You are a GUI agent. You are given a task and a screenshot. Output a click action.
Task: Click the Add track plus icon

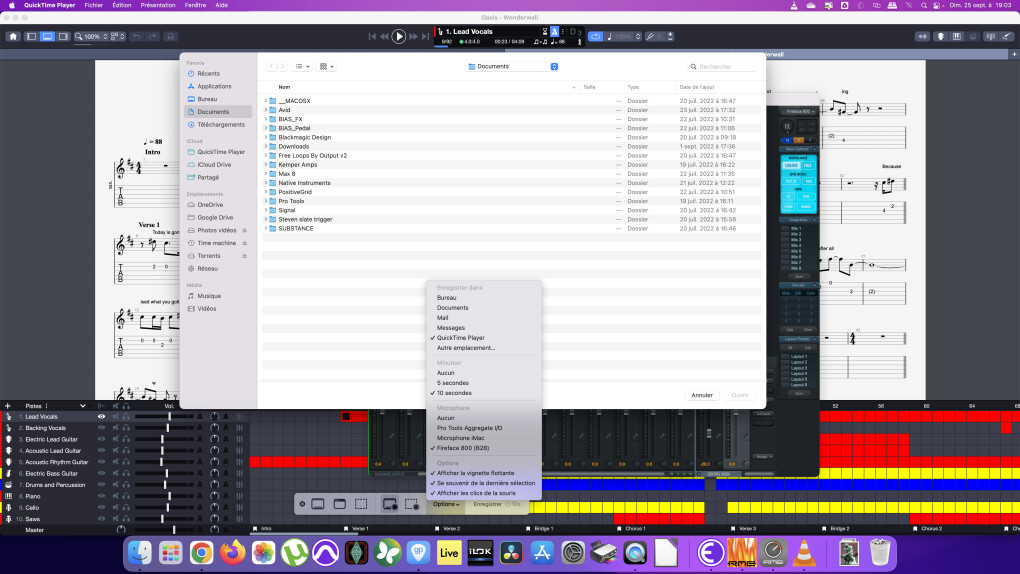tap(8, 405)
